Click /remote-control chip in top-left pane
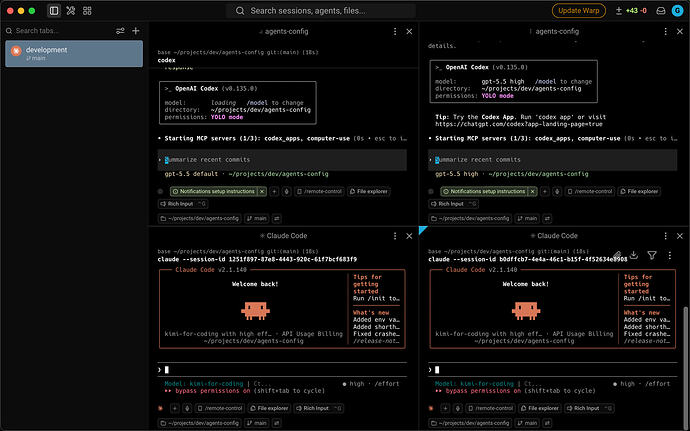Image resolution: width=690 pixels, height=431 pixels. coord(319,192)
